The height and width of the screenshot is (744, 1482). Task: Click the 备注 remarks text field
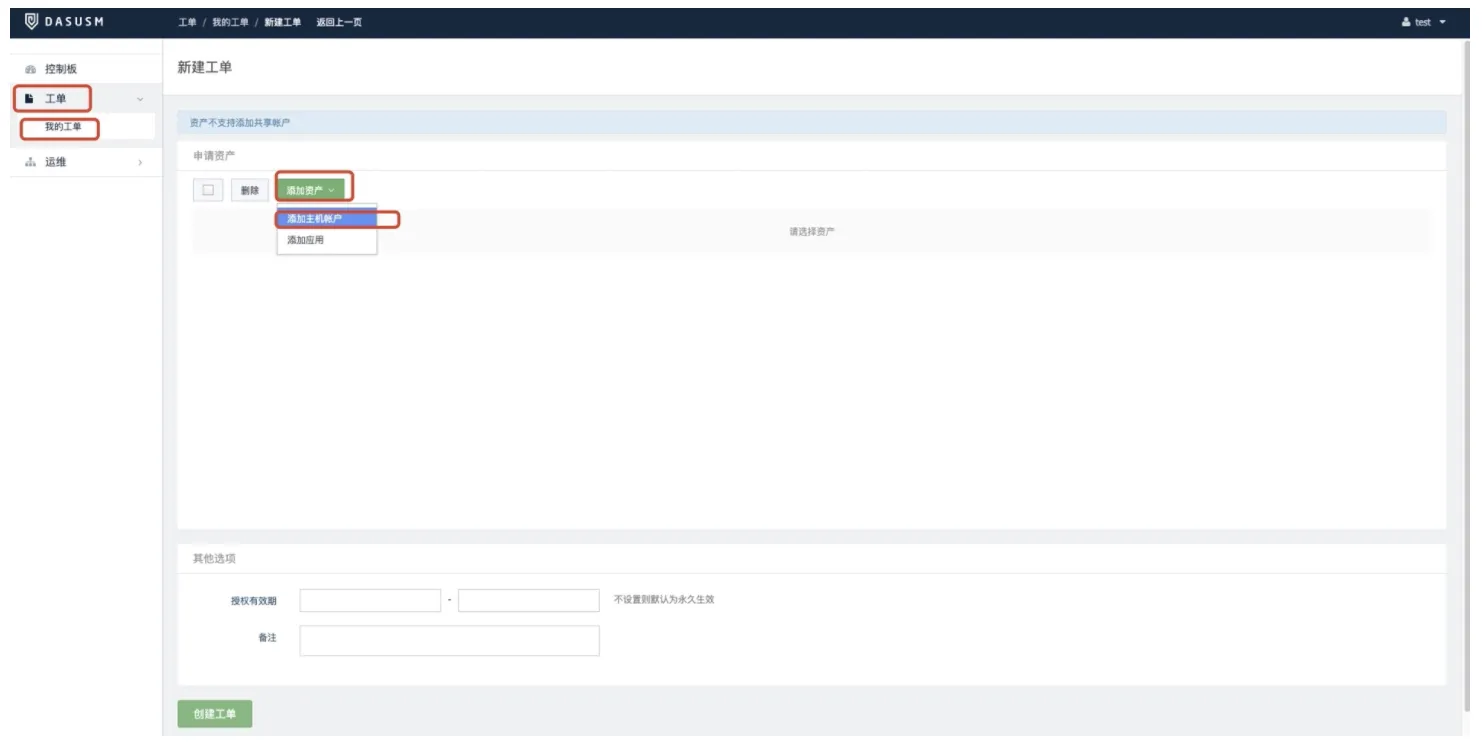[449, 640]
